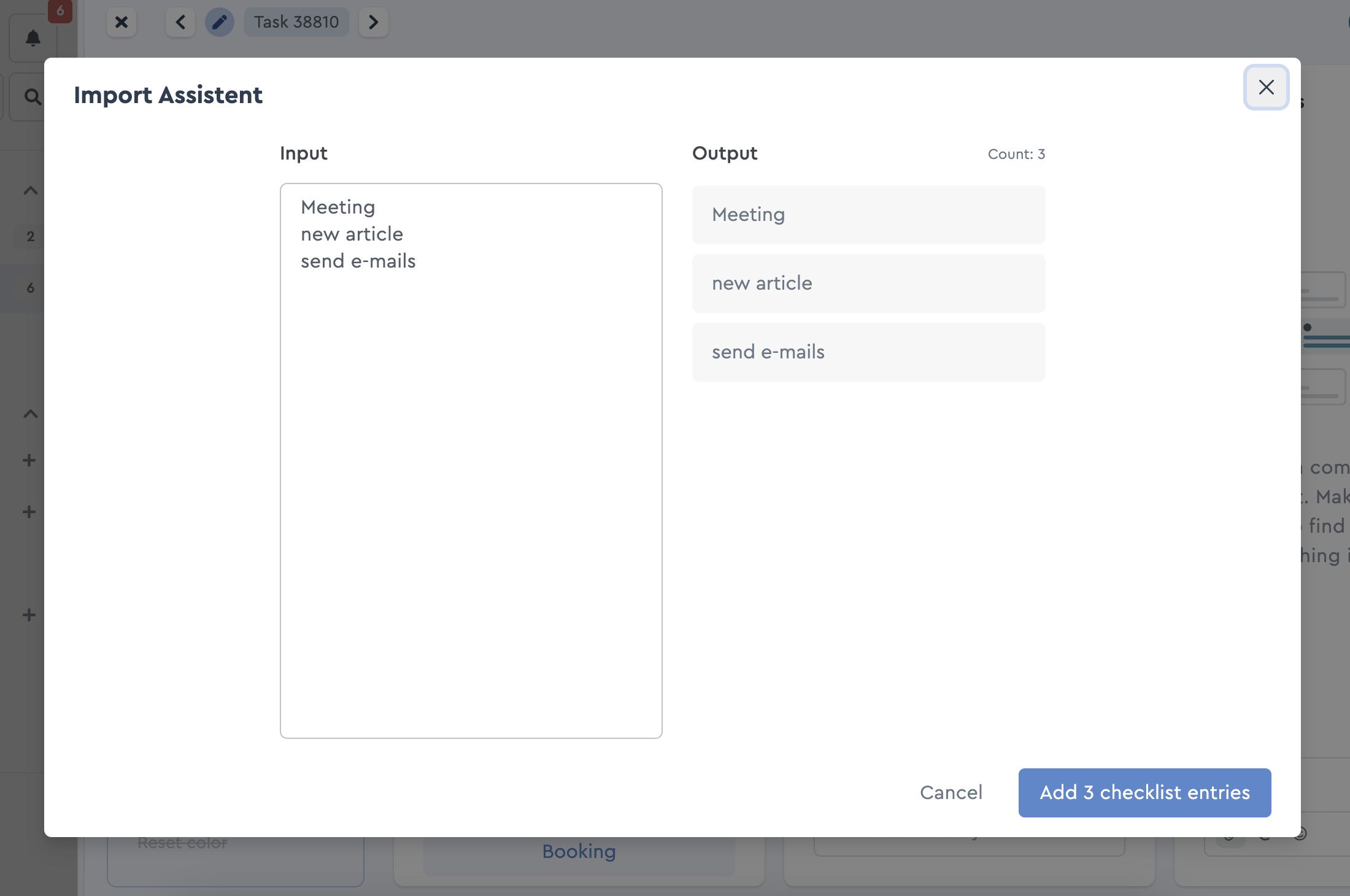Click the red badge showing 6 notifications
1350x896 pixels.
tap(60, 10)
